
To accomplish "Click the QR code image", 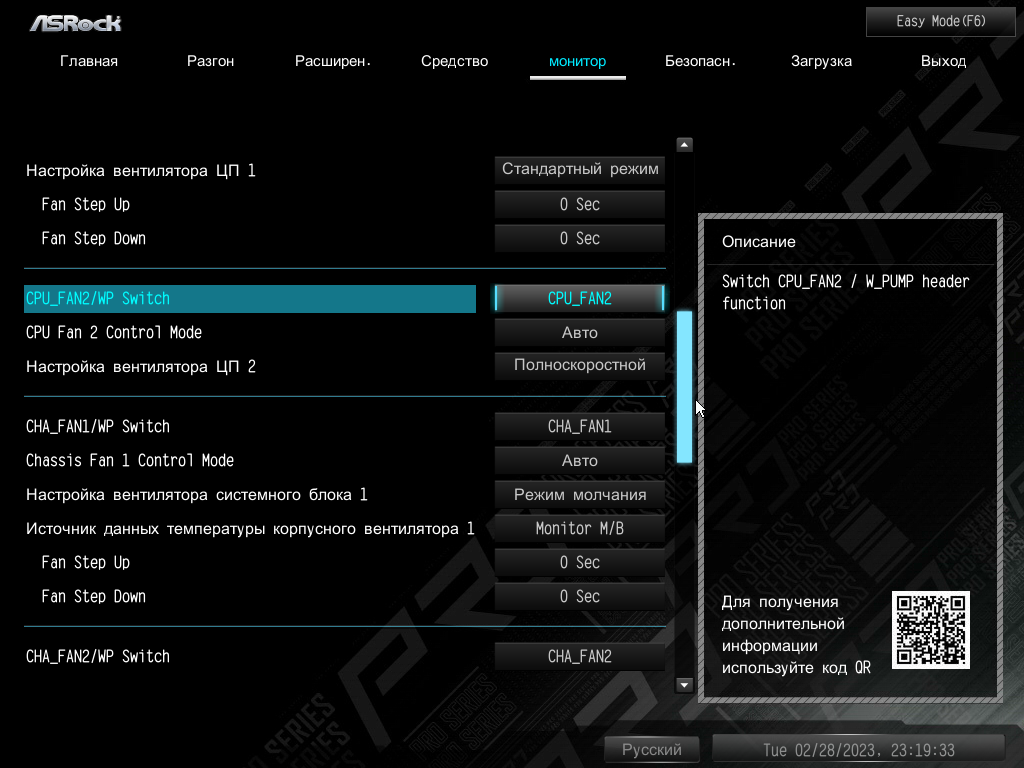I will pyautogui.click(x=931, y=630).
